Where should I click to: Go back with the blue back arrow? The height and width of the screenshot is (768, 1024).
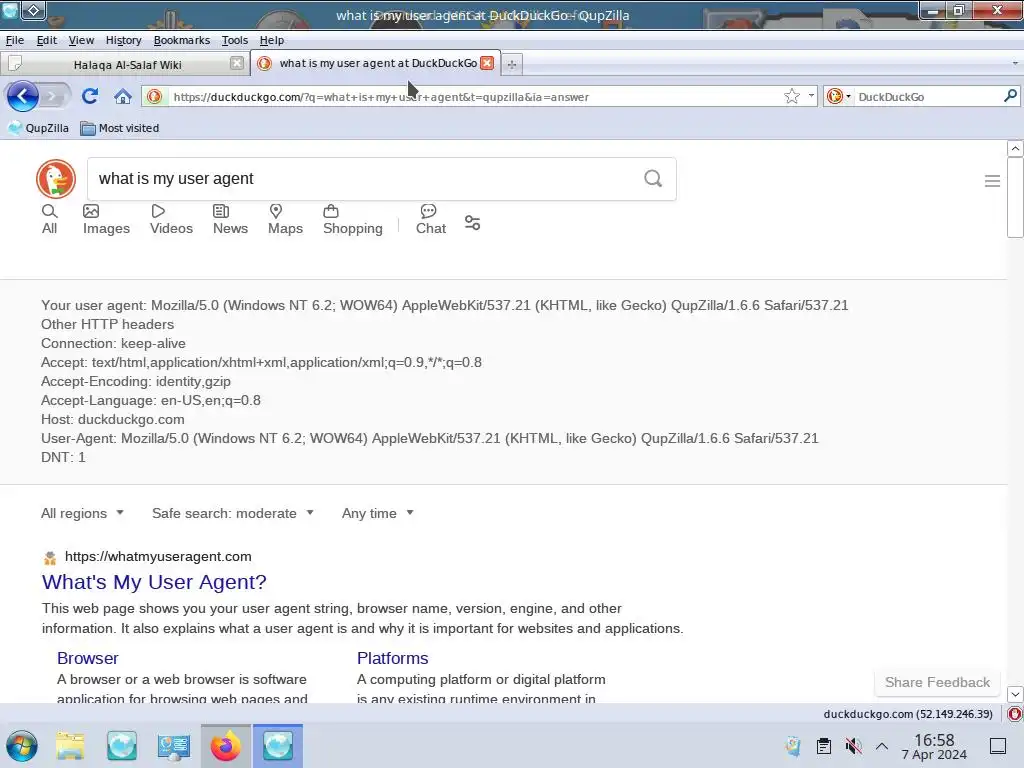coord(23,97)
